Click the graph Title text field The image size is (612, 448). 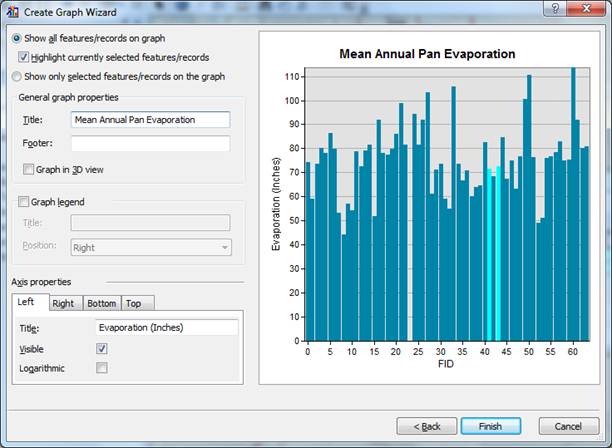[x=150, y=120]
